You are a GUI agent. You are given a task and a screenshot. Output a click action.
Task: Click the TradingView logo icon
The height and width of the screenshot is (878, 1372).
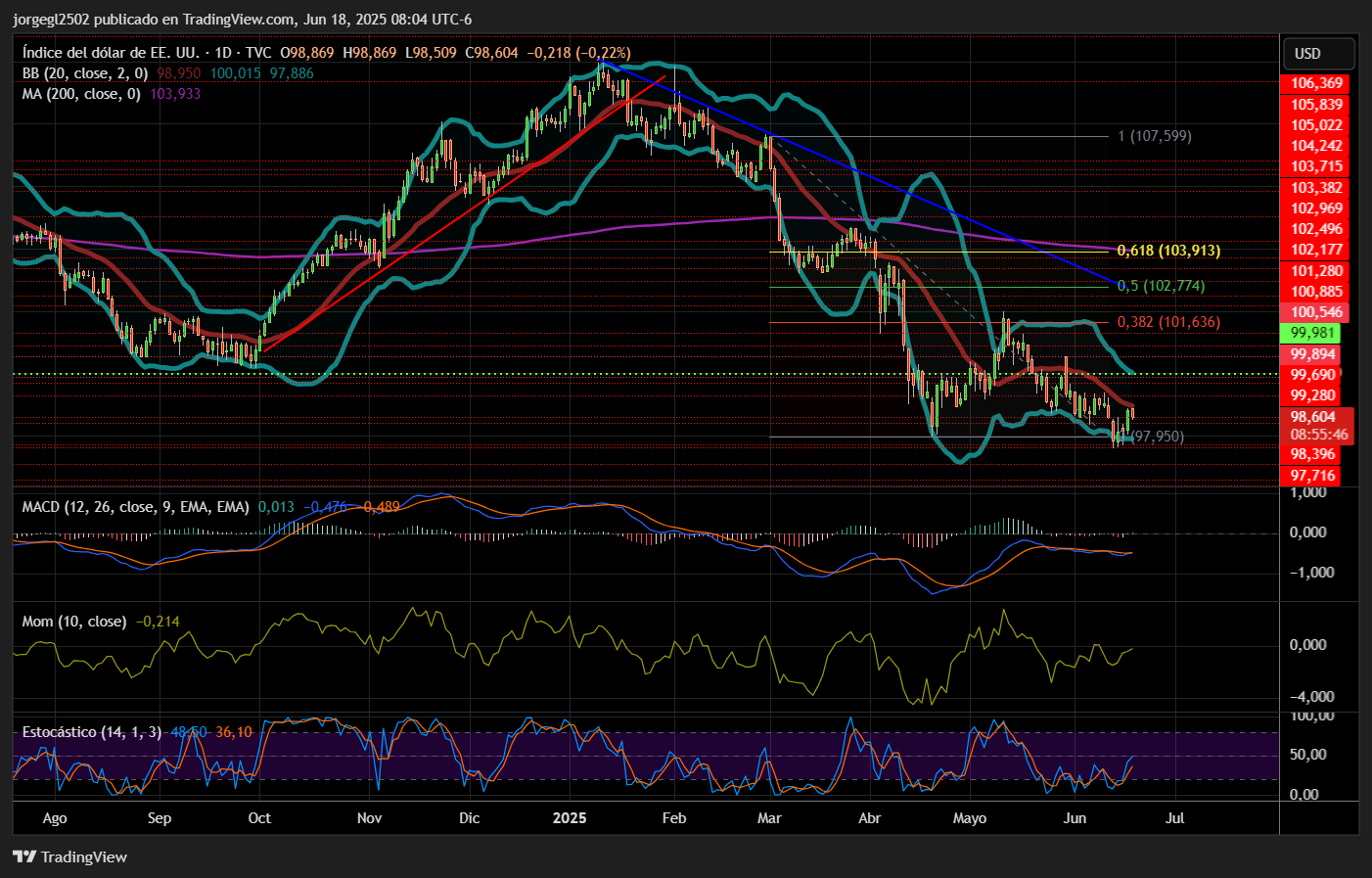(x=24, y=856)
